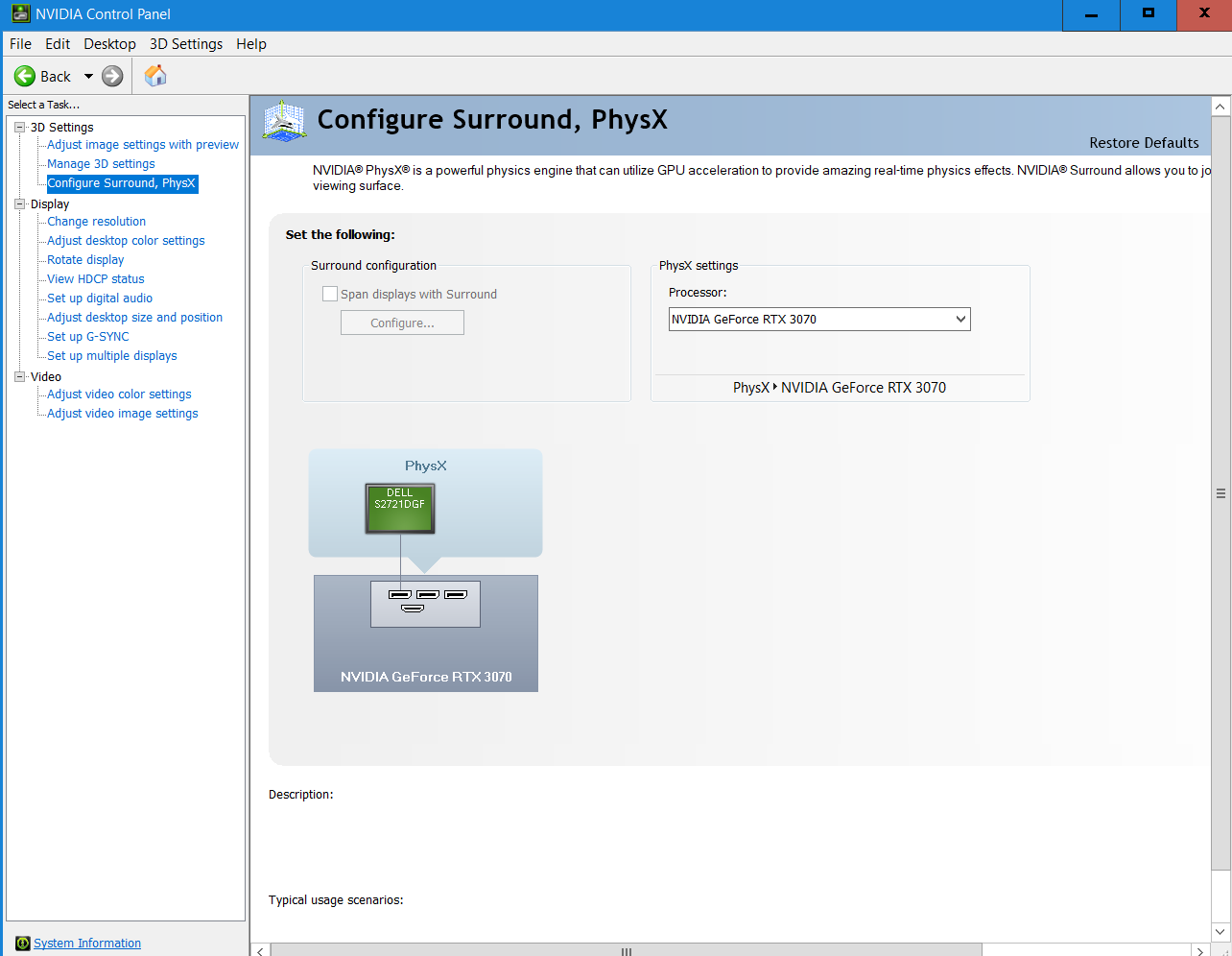Collapse the Video tree node
Image resolution: width=1232 pixels, height=956 pixels.
[x=19, y=376]
